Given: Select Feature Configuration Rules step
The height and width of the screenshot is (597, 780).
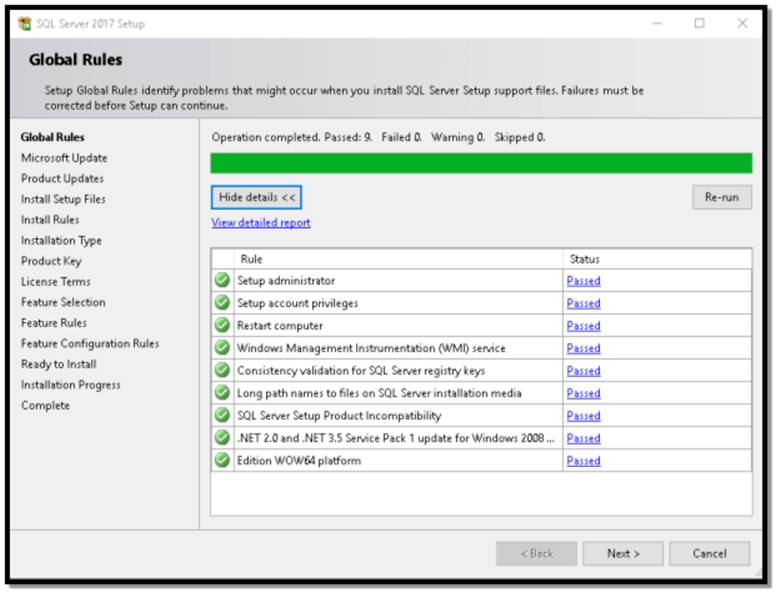Looking at the screenshot, I should click(90, 344).
